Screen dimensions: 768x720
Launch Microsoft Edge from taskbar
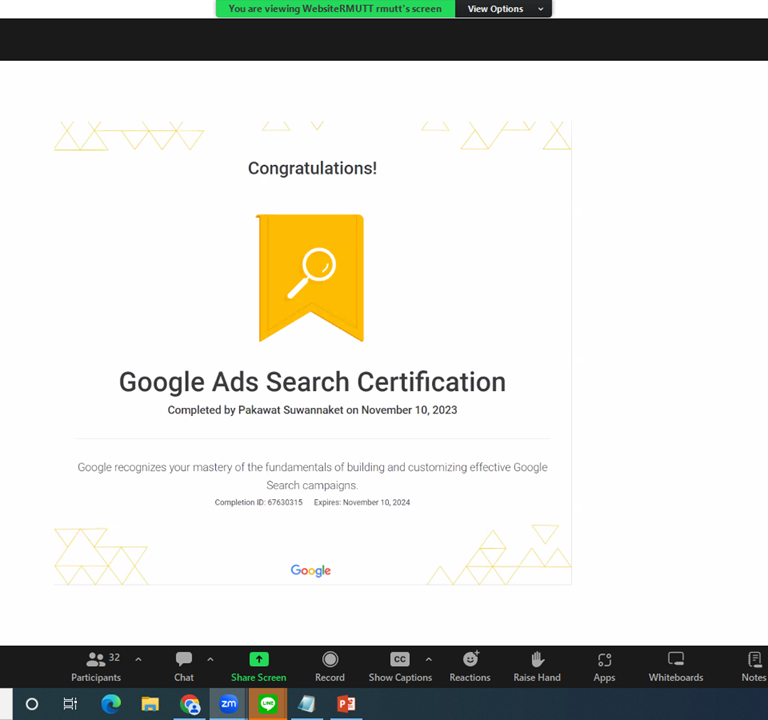click(x=111, y=704)
